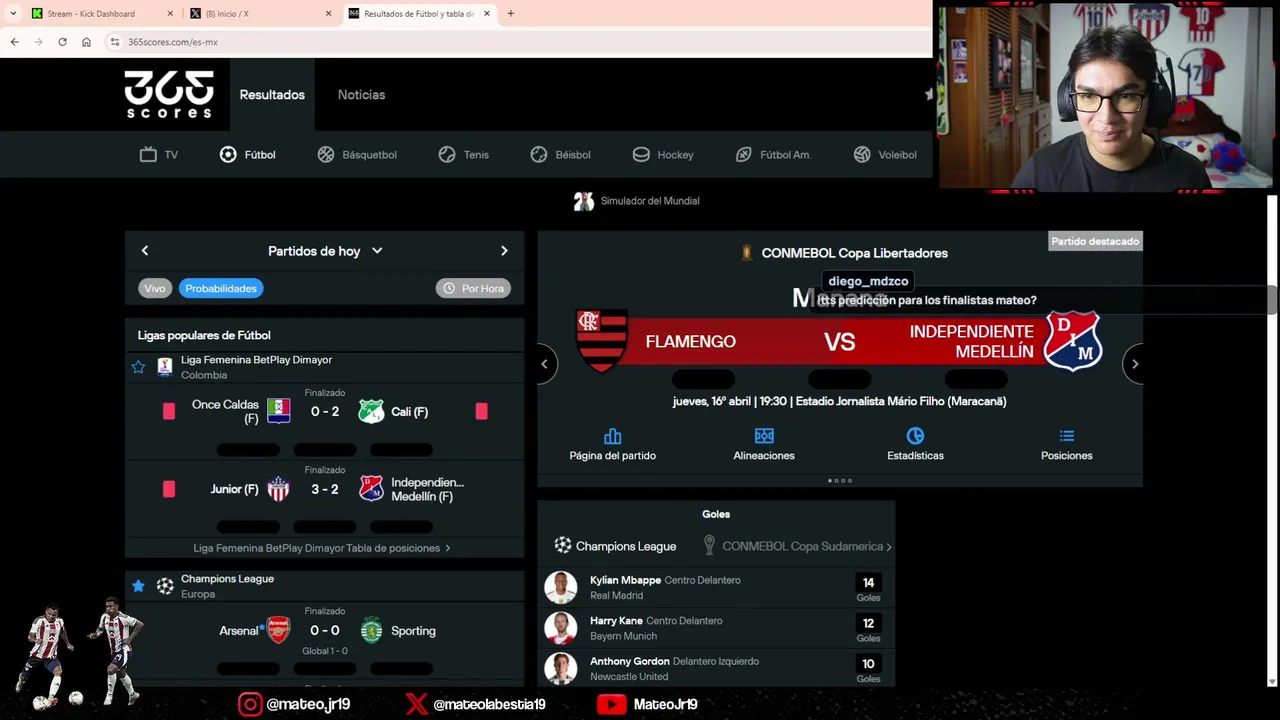Select the Hockey sport icon
1280x720 pixels.
[641, 154]
